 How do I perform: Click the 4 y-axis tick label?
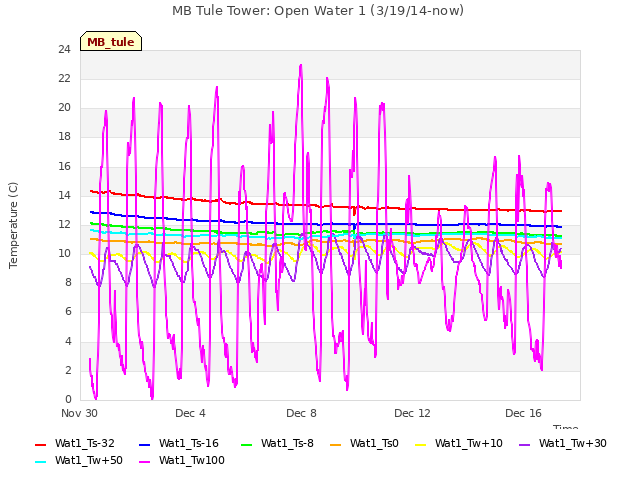pos(68,341)
